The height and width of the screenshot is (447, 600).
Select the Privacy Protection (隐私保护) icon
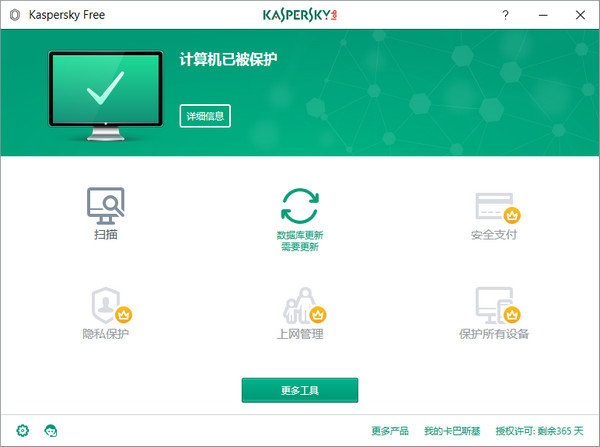click(x=106, y=303)
